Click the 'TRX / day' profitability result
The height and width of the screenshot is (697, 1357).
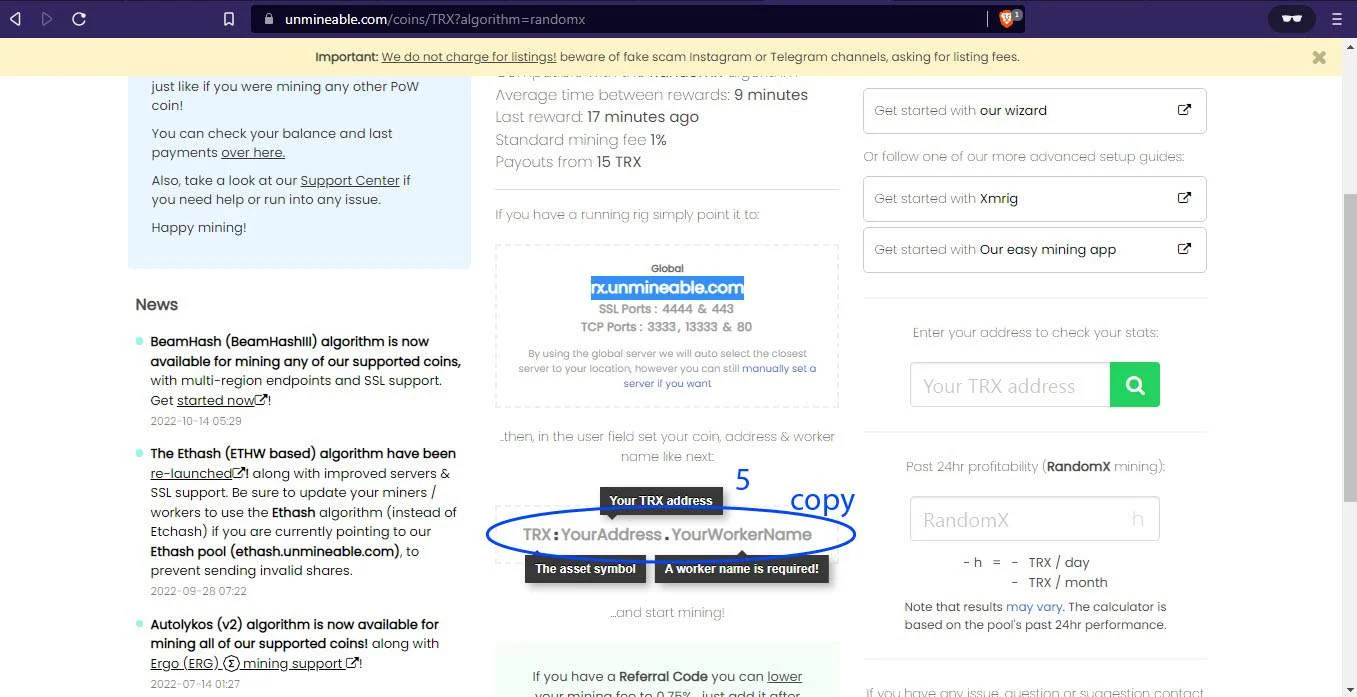click(1059, 562)
